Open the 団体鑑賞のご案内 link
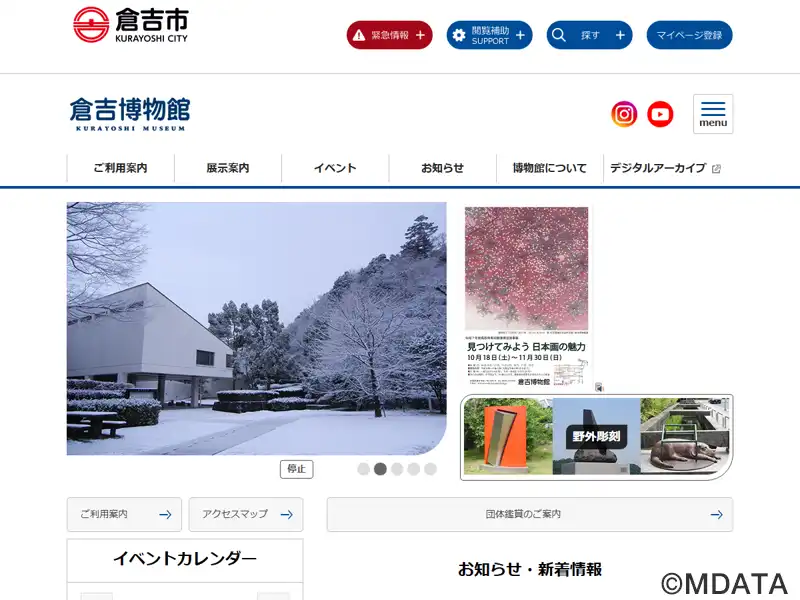Screen dimensions: 800x600 pyautogui.click(x=530, y=514)
